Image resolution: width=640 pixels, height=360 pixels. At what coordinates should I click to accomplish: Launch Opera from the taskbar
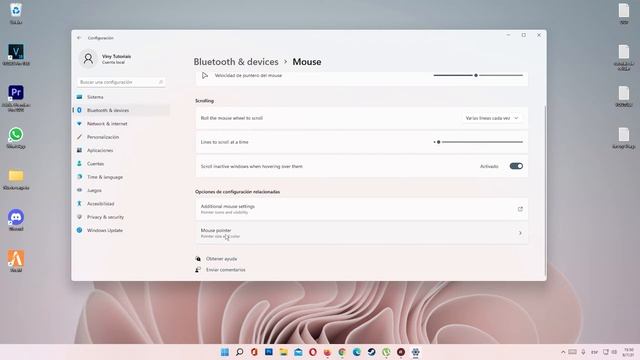click(x=313, y=352)
